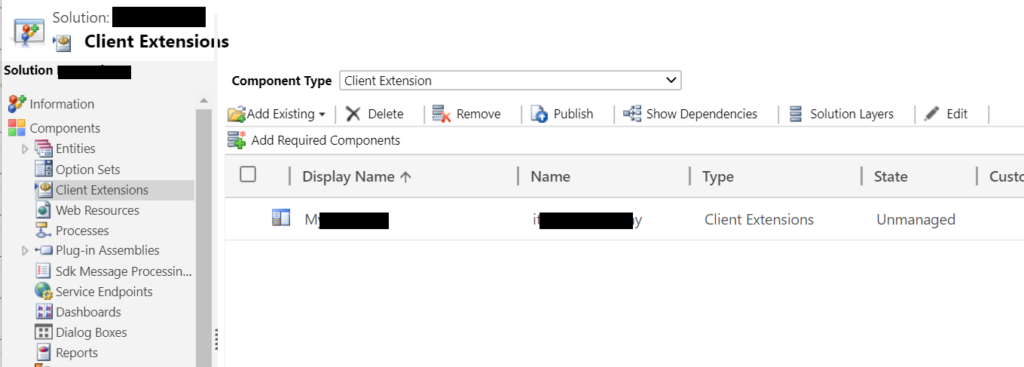Click the Remove component icon

point(442,114)
